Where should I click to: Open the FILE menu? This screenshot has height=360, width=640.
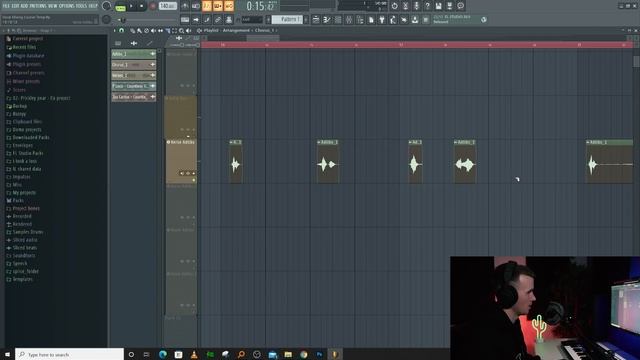6,6
